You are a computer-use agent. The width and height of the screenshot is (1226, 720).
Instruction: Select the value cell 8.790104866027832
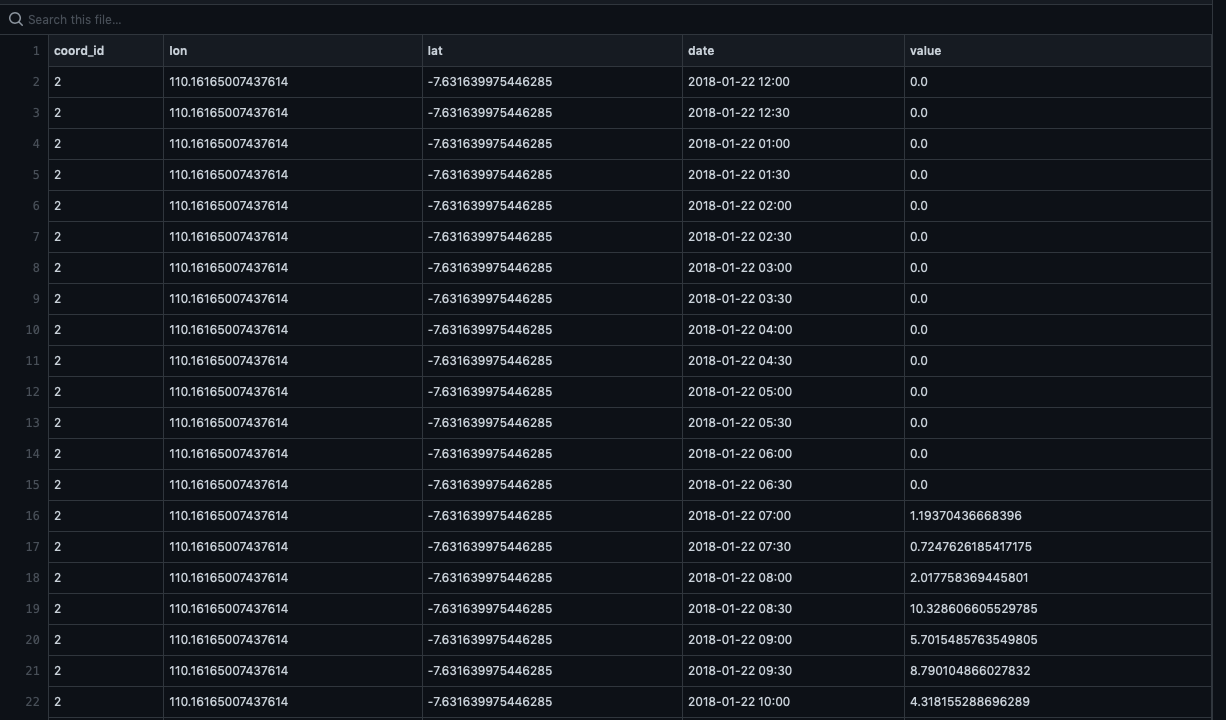(x=969, y=671)
